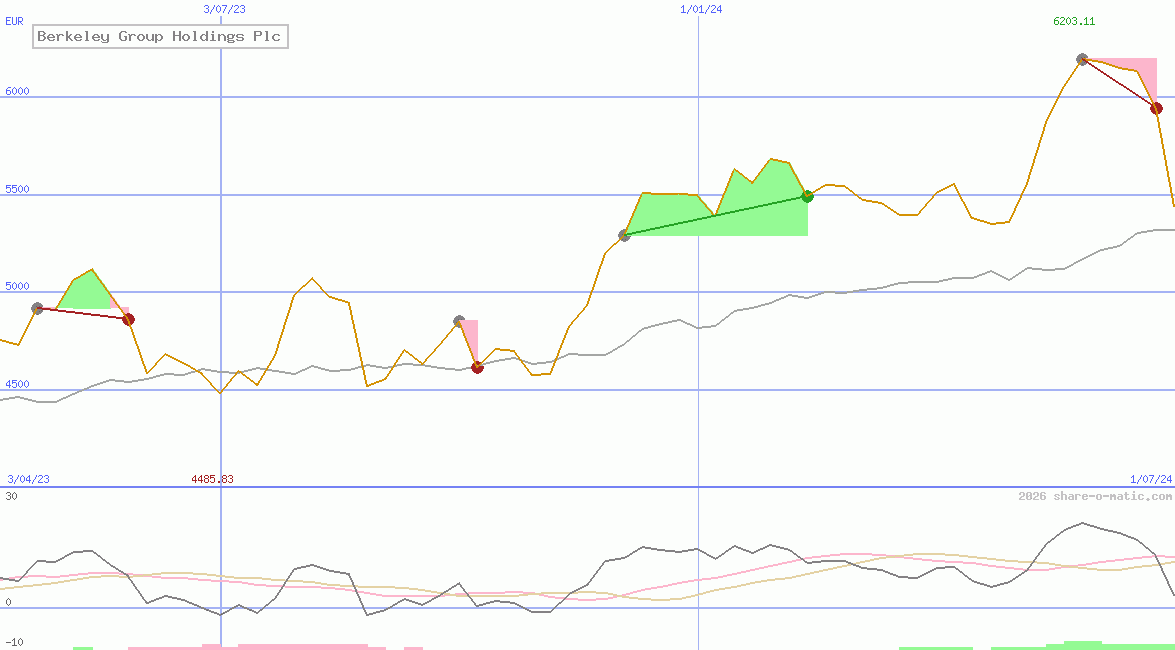Image resolution: width=1175 pixels, height=650 pixels.
Task: Select the green buy marker near 5500 level
Action: (x=806, y=196)
